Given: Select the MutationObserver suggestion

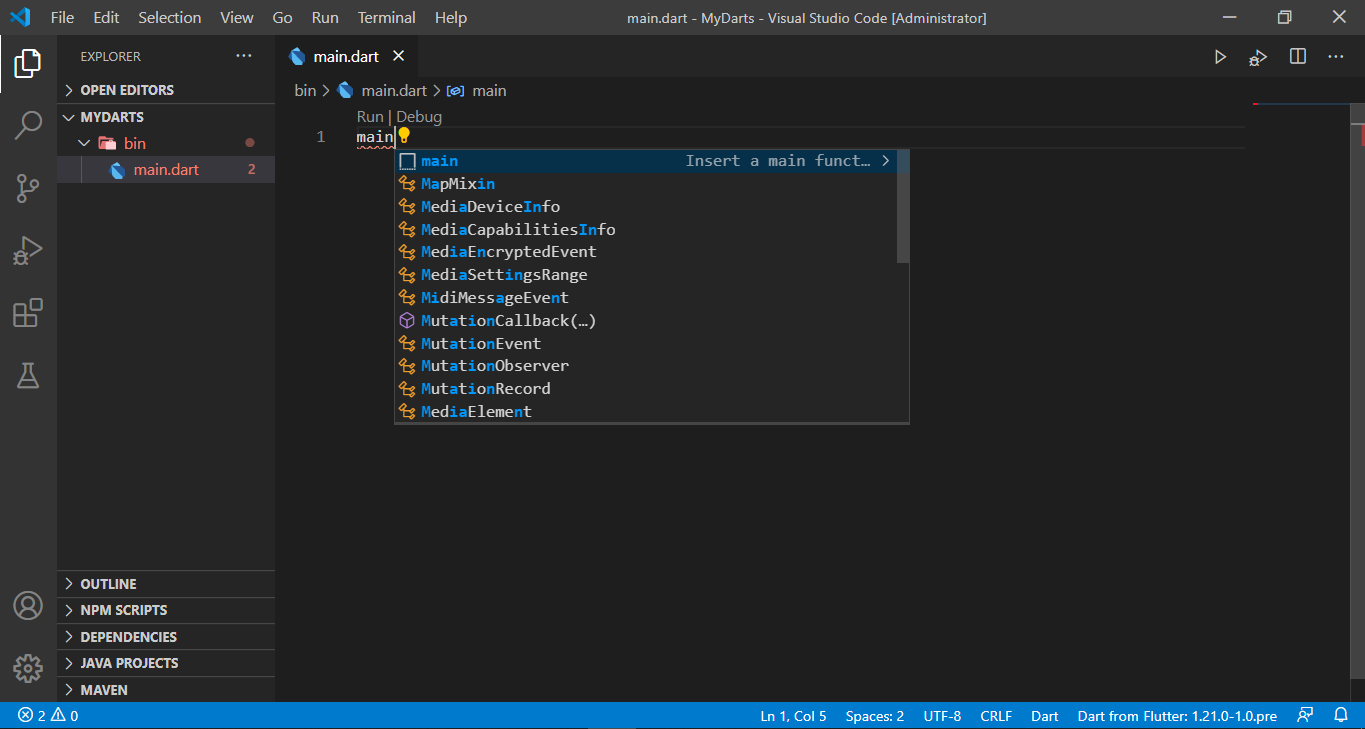Looking at the screenshot, I should pos(495,366).
